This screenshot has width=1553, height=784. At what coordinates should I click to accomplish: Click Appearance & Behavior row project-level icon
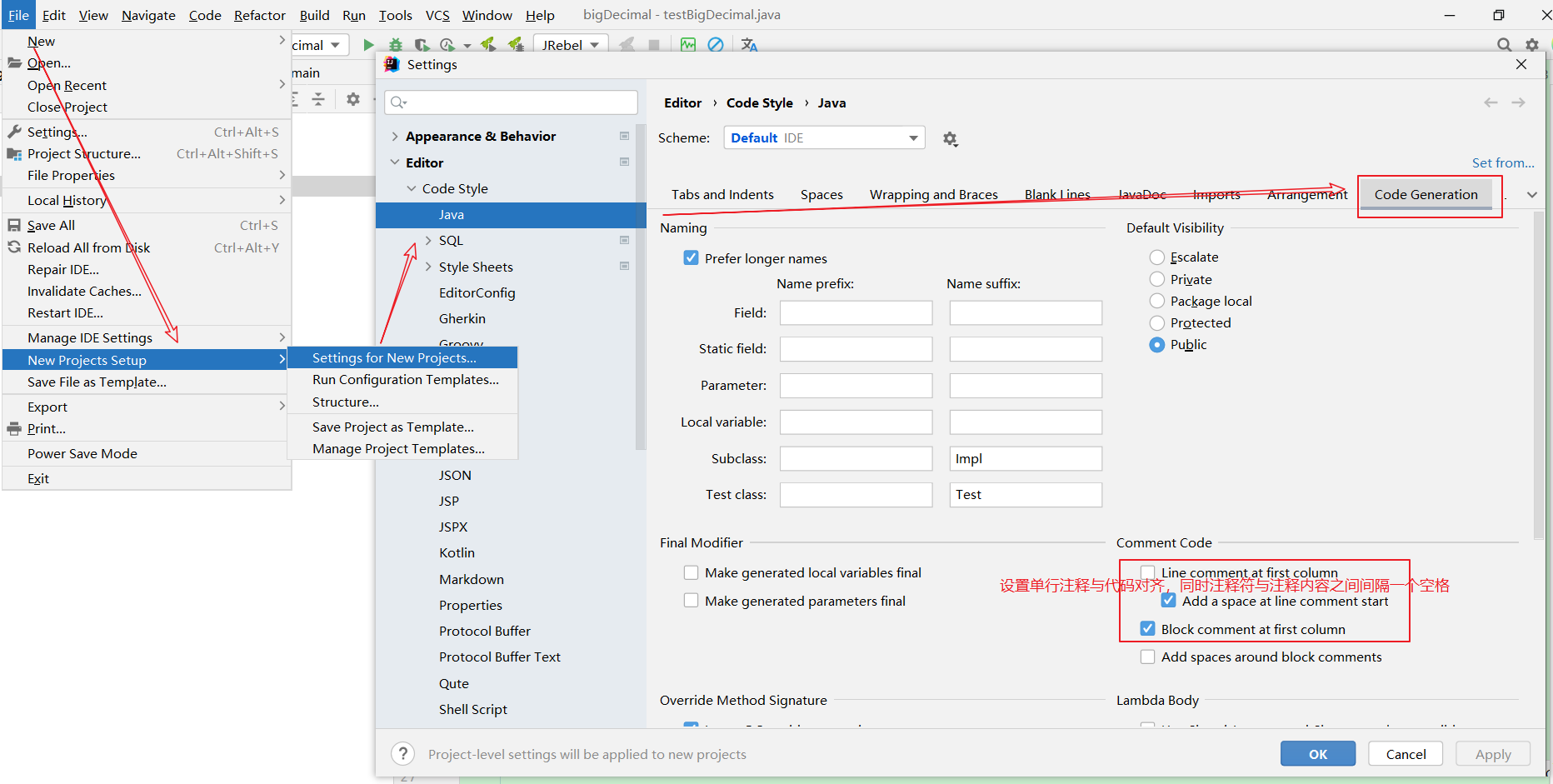click(624, 136)
